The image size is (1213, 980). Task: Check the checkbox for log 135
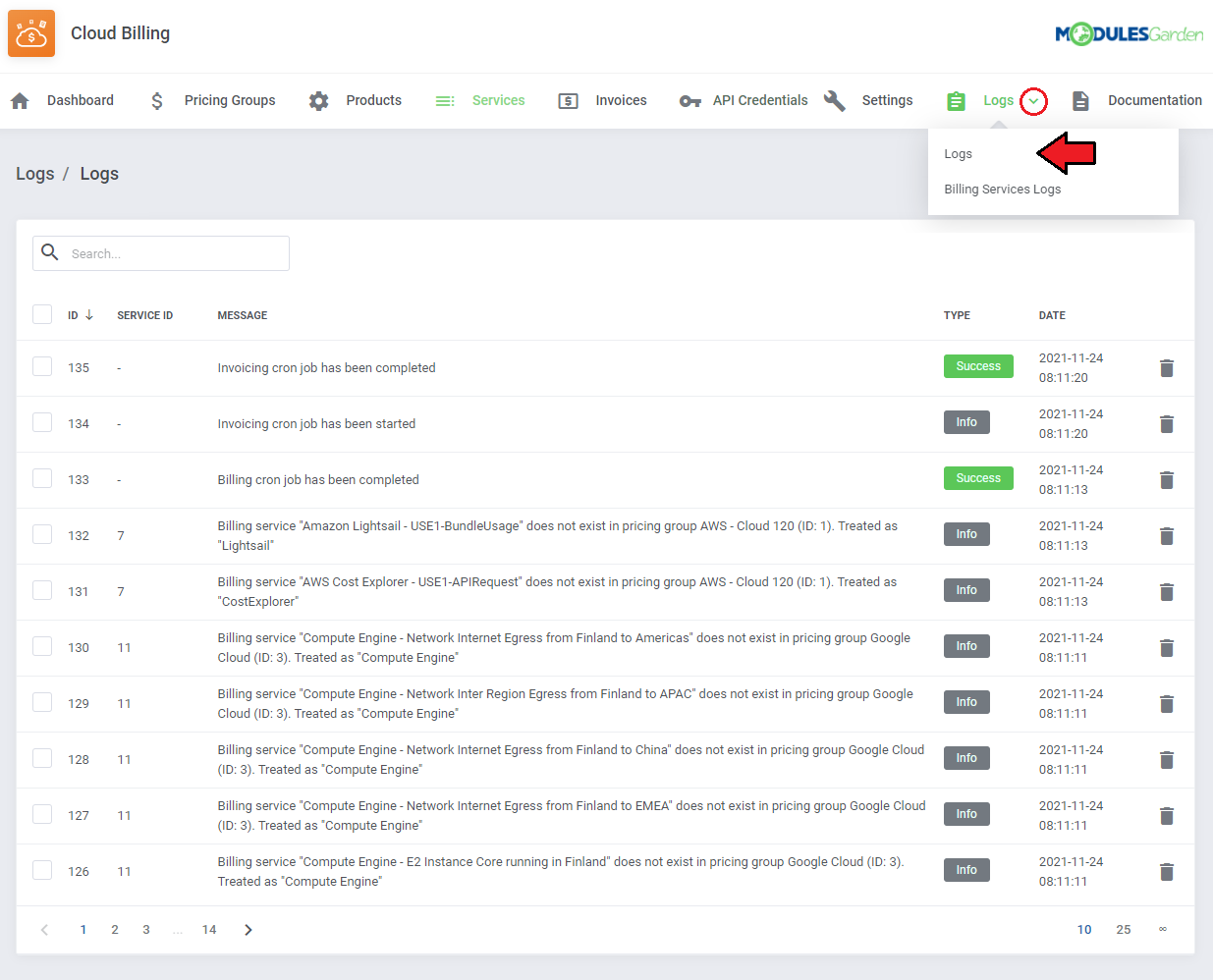[42, 366]
